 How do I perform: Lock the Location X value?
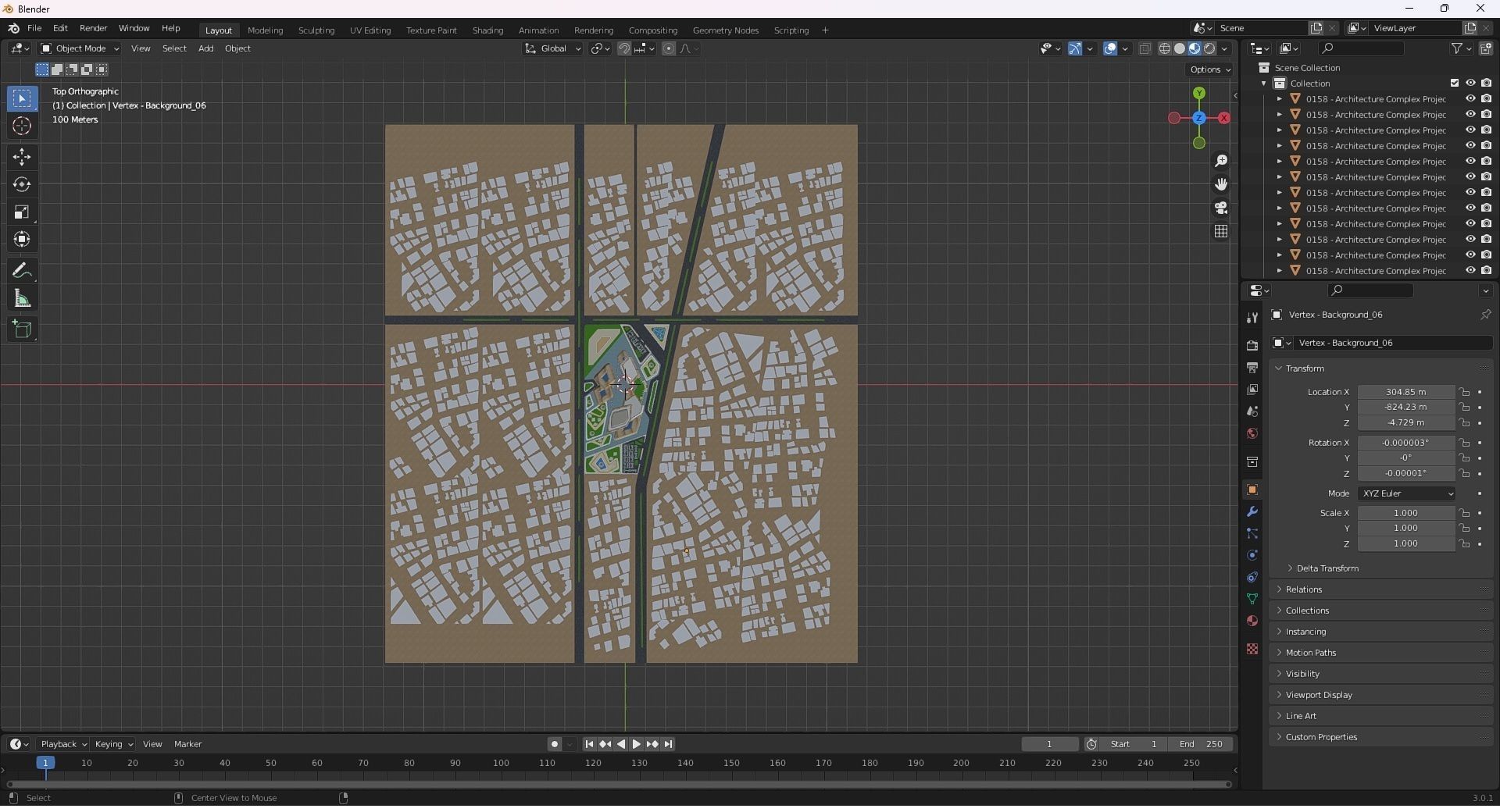pyautogui.click(x=1464, y=392)
